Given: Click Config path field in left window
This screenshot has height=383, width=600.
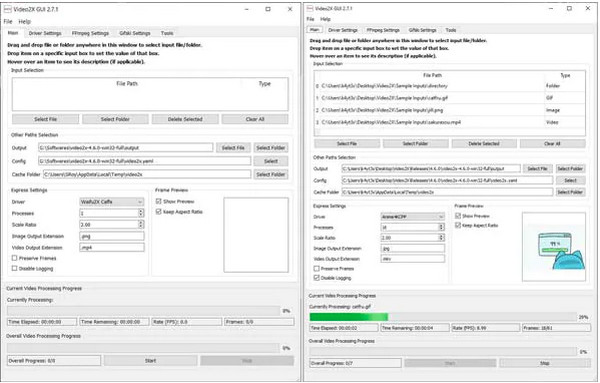Looking at the screenshot, I should point(145,161).
